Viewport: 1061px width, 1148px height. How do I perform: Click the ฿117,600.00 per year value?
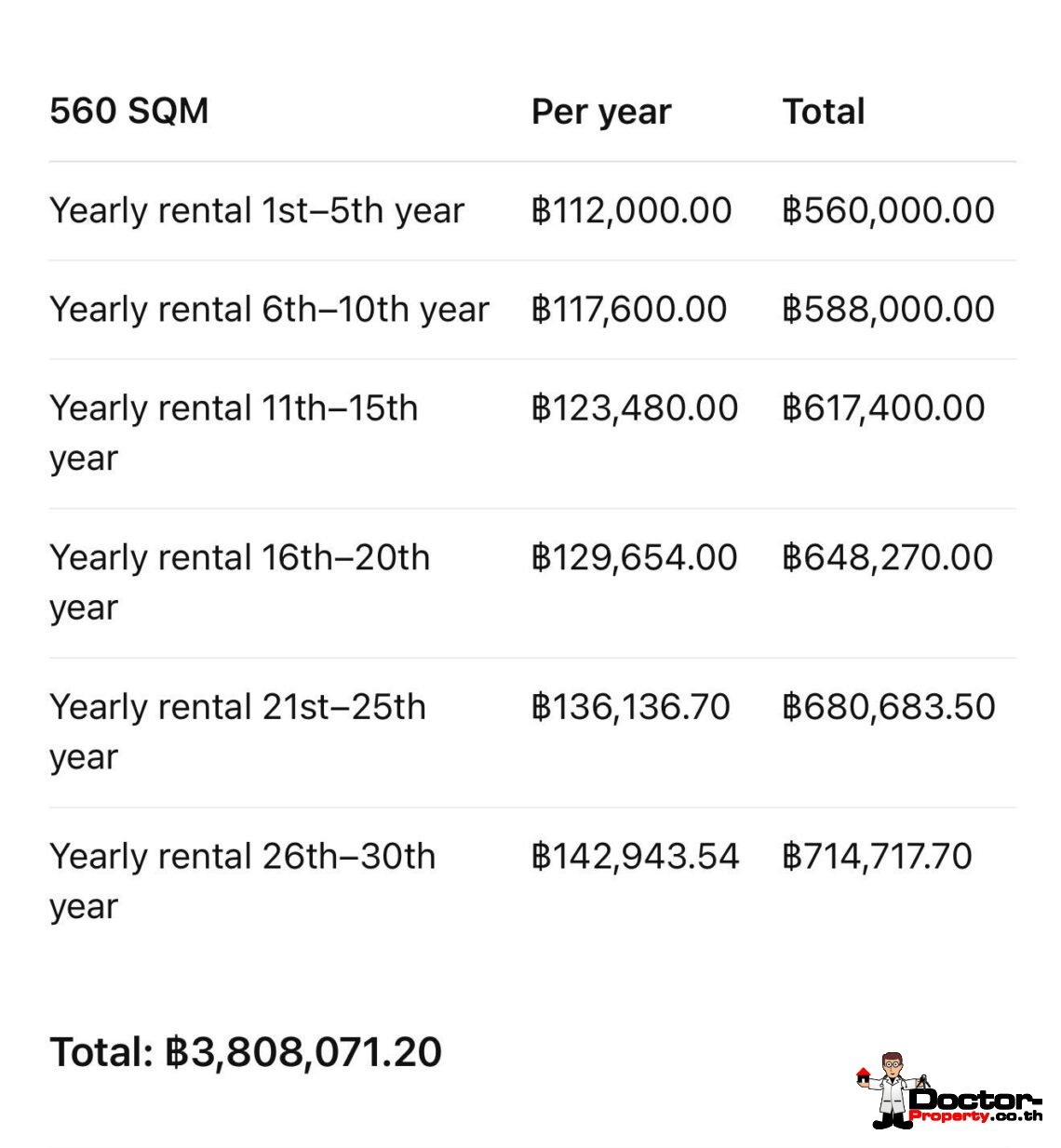point(629,309)
